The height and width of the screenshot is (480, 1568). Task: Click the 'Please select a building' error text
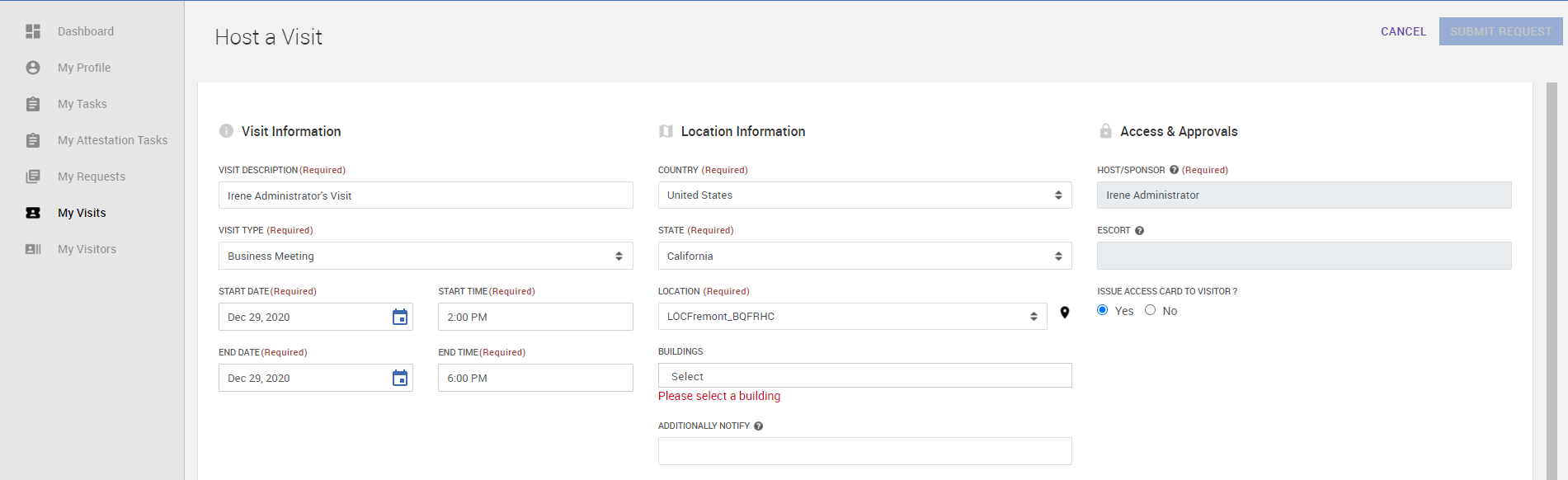point(719,396)
